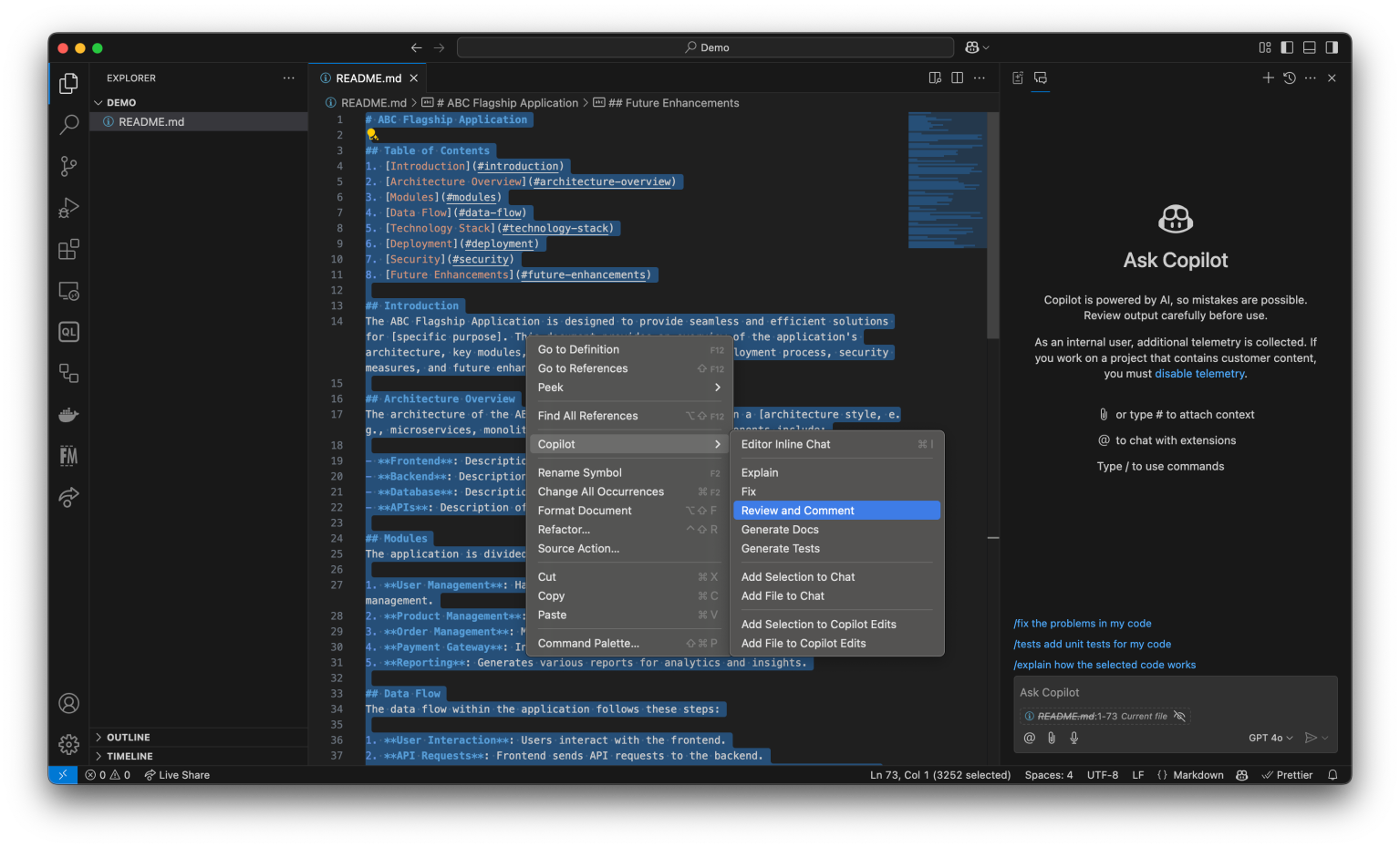Click the Future Enhancements breadcrumb
This screenshot has width=1400, height=848.
coord(674,102)
